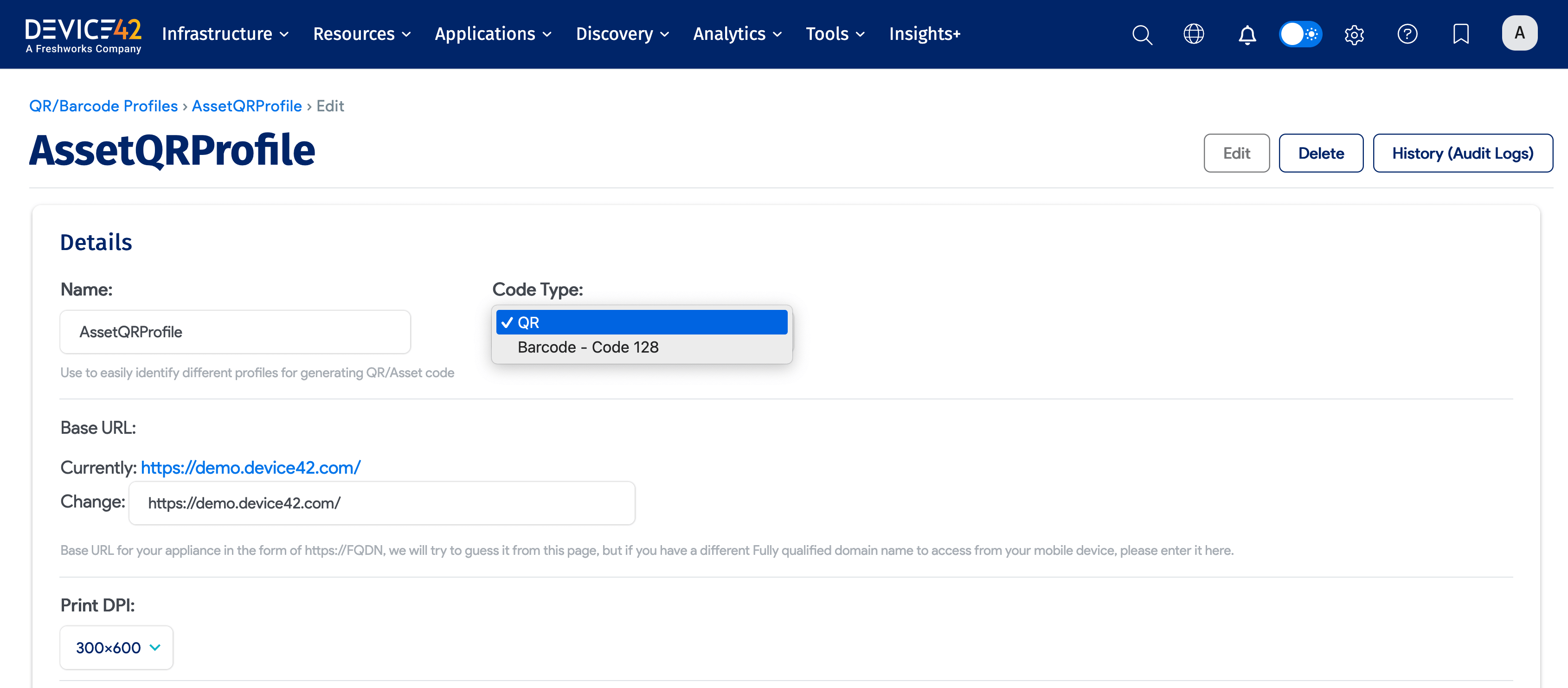Image resolution: width=1568 pixels, height=688 pixels.
Task: Select QR in Code Type list
Action: tap(641, 322)
